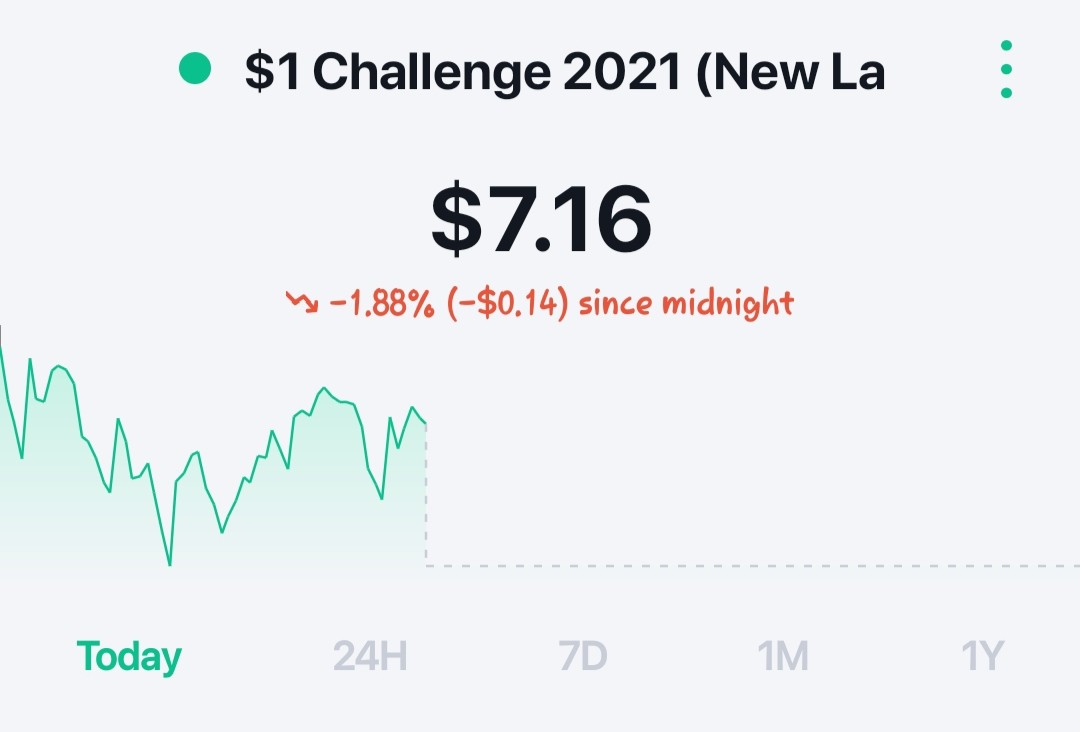Open the three-dot more options menu

[x=1006, y=69]
